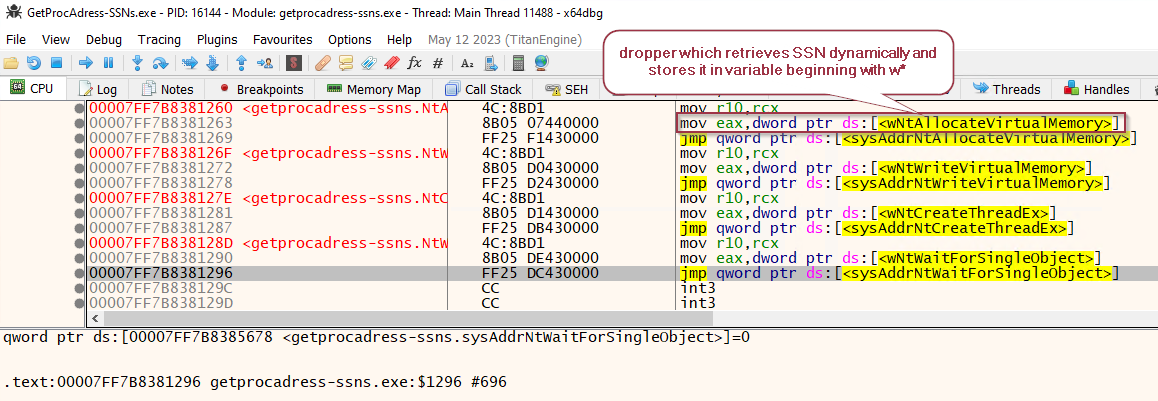Toggle breakpoint dot at address 00007FF7B8381269
This screenshot has width=1158, height=401.
[79, 137]
